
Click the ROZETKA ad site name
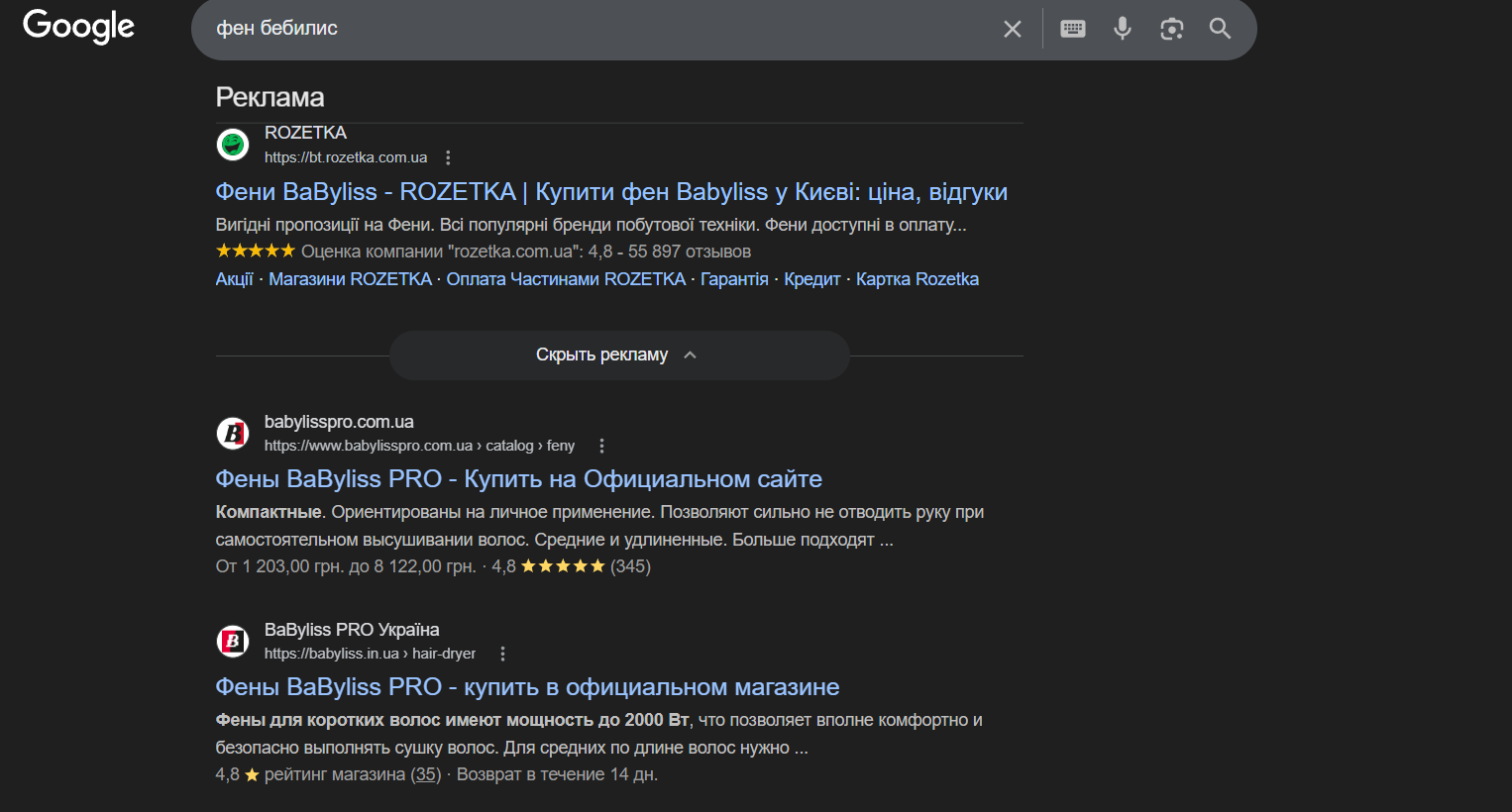point(305,133)
